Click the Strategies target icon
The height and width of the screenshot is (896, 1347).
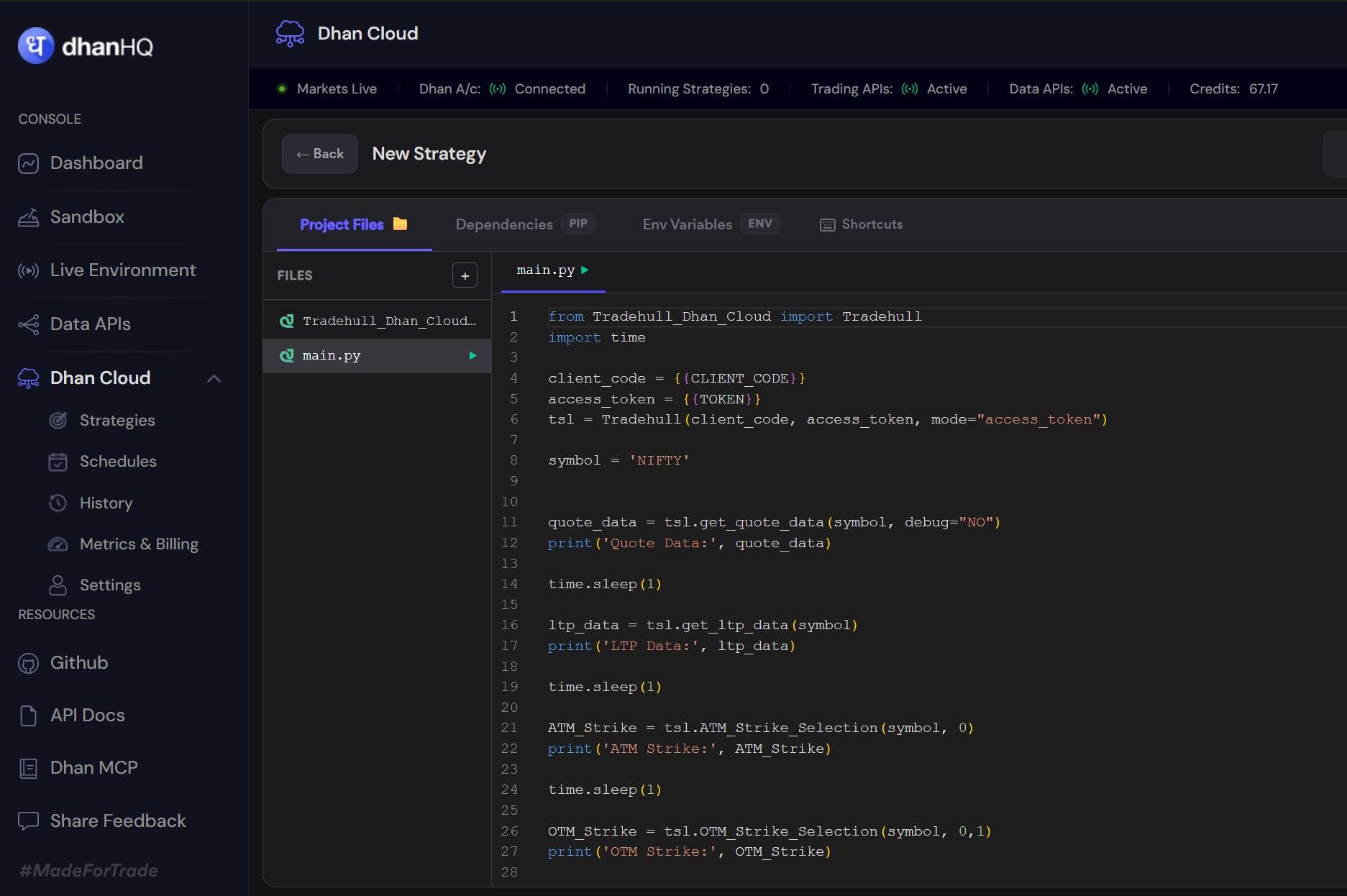(x=58, y=420)
